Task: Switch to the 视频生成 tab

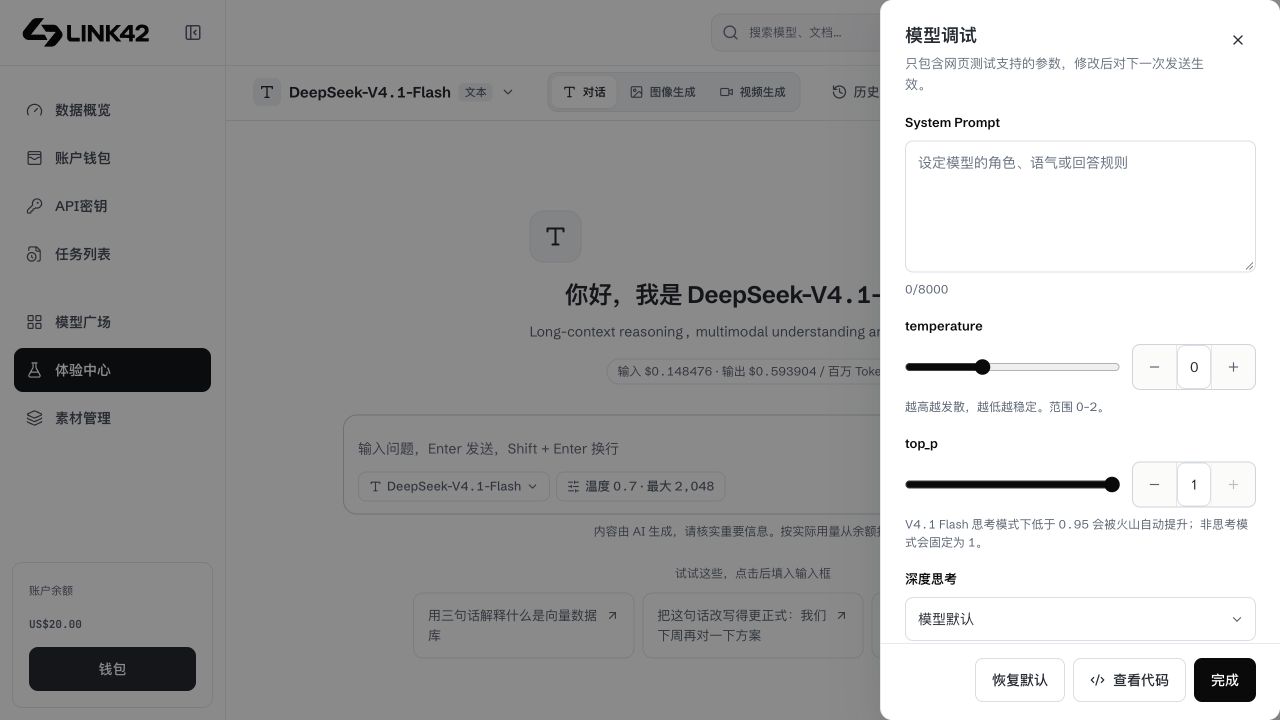Action: pyautogui.click(x=752, y=92)
